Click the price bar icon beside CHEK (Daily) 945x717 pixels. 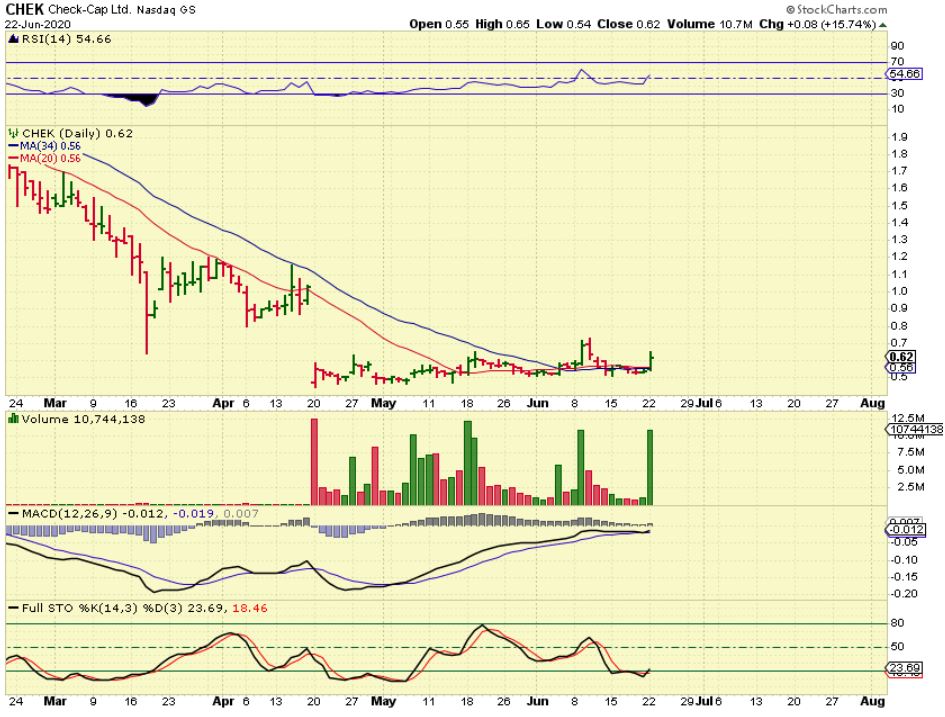14,133
